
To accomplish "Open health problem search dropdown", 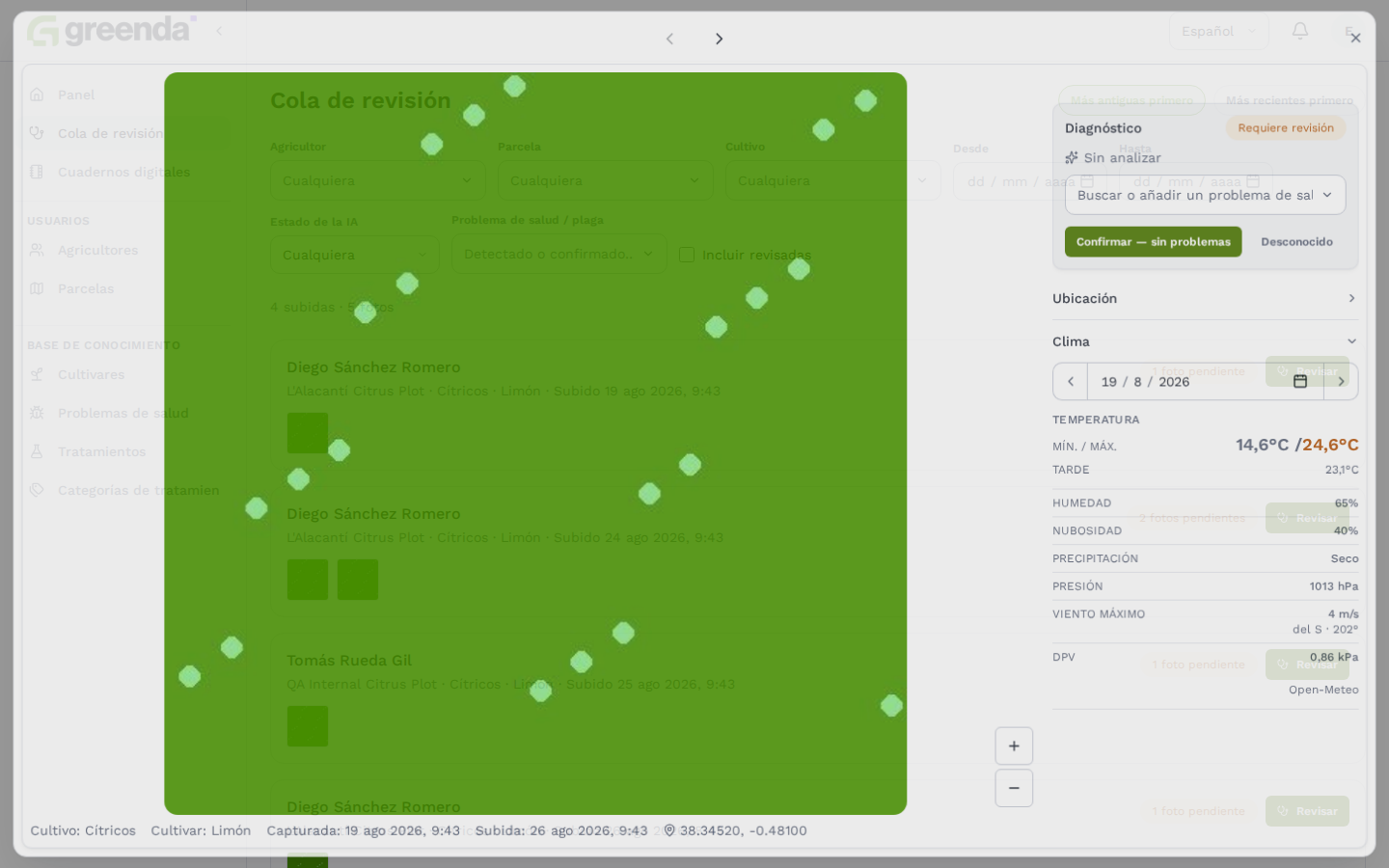I will [1205, 195].
